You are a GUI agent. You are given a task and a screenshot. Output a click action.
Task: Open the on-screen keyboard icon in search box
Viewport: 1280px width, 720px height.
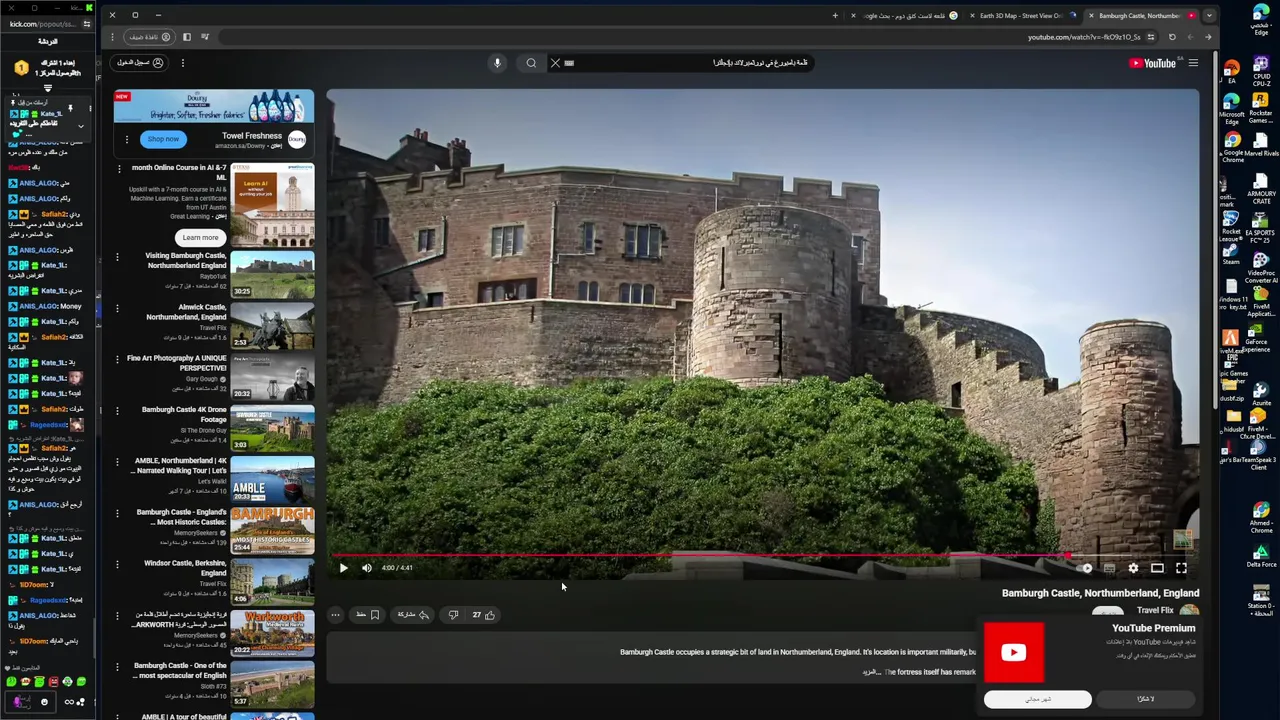[569, 63]
